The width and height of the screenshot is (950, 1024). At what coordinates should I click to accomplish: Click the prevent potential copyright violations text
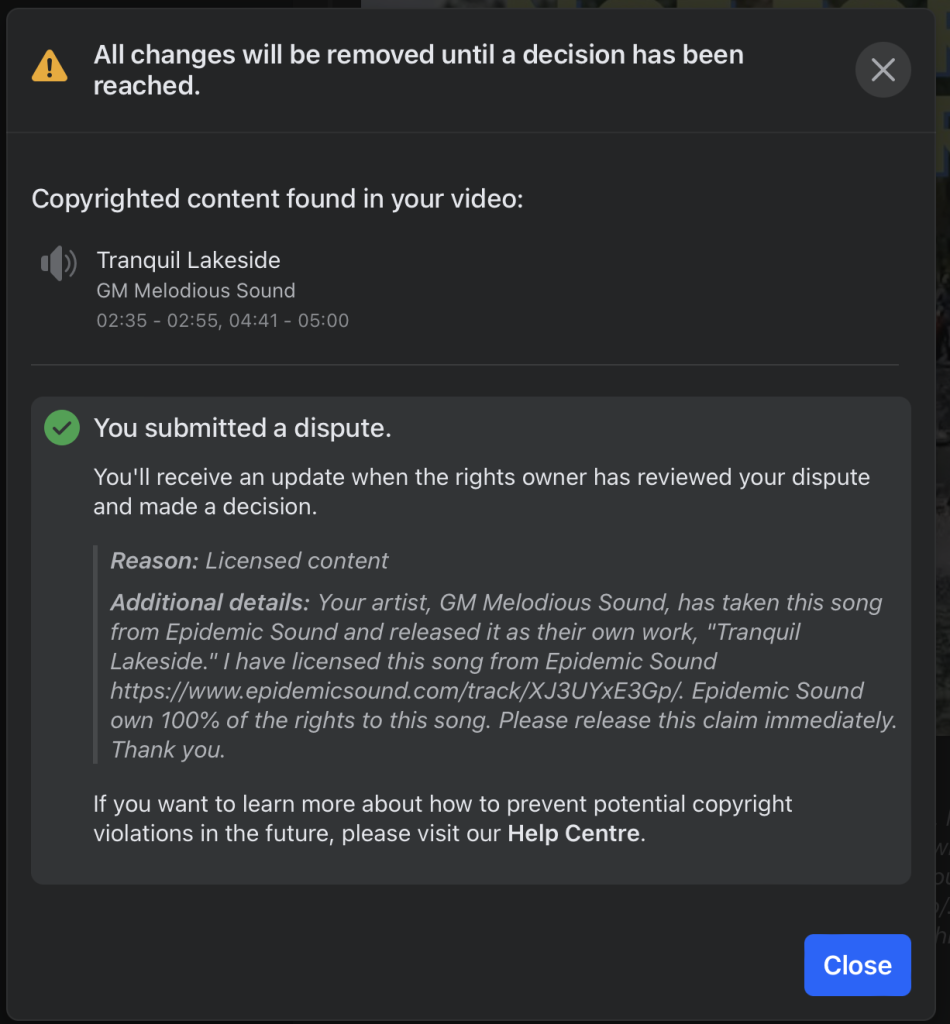tap(443, 818)
